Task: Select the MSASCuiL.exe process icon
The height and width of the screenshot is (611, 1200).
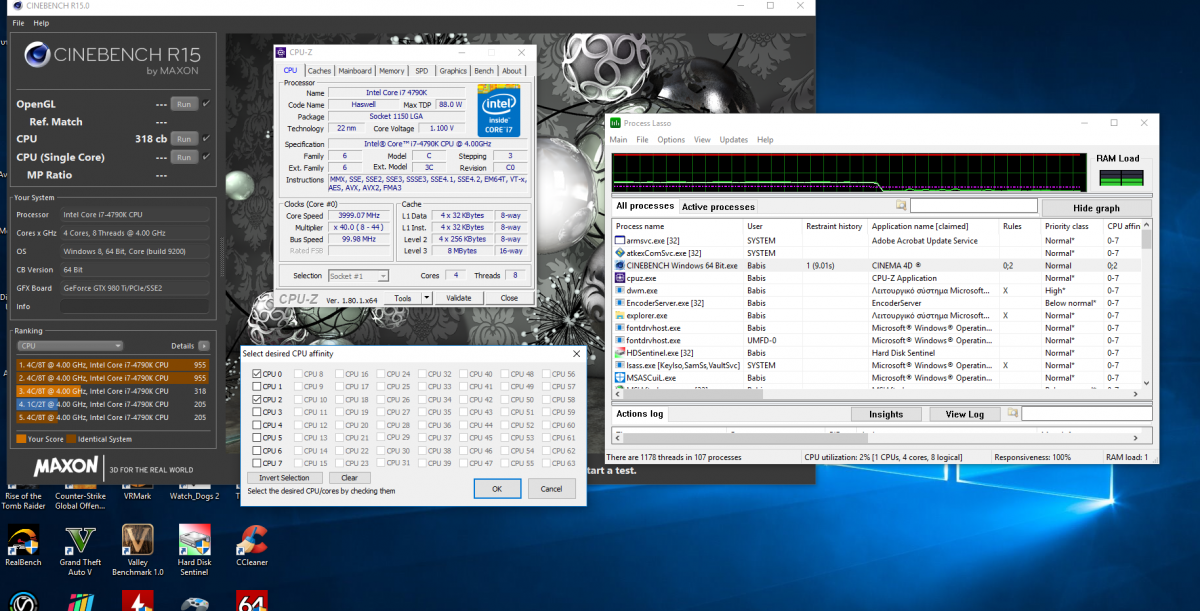Action: click(619, 378)
